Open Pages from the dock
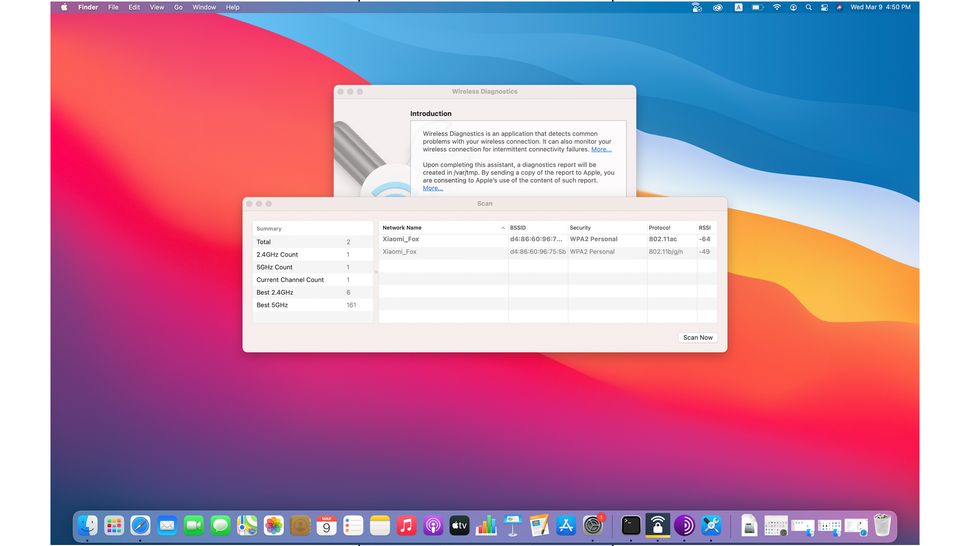This screenshot has width=970, height=546. pyautogui.click(x=539, y=526)
